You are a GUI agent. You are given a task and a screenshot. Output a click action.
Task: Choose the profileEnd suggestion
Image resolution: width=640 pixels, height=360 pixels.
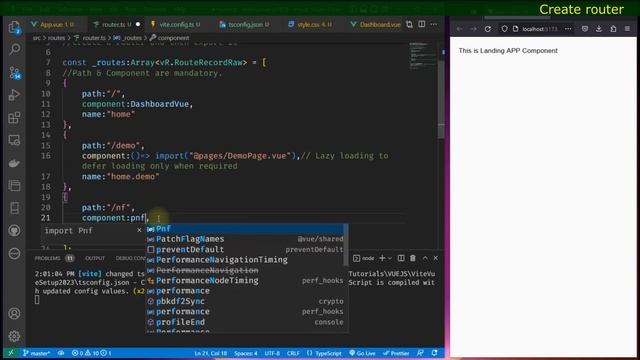246,322
